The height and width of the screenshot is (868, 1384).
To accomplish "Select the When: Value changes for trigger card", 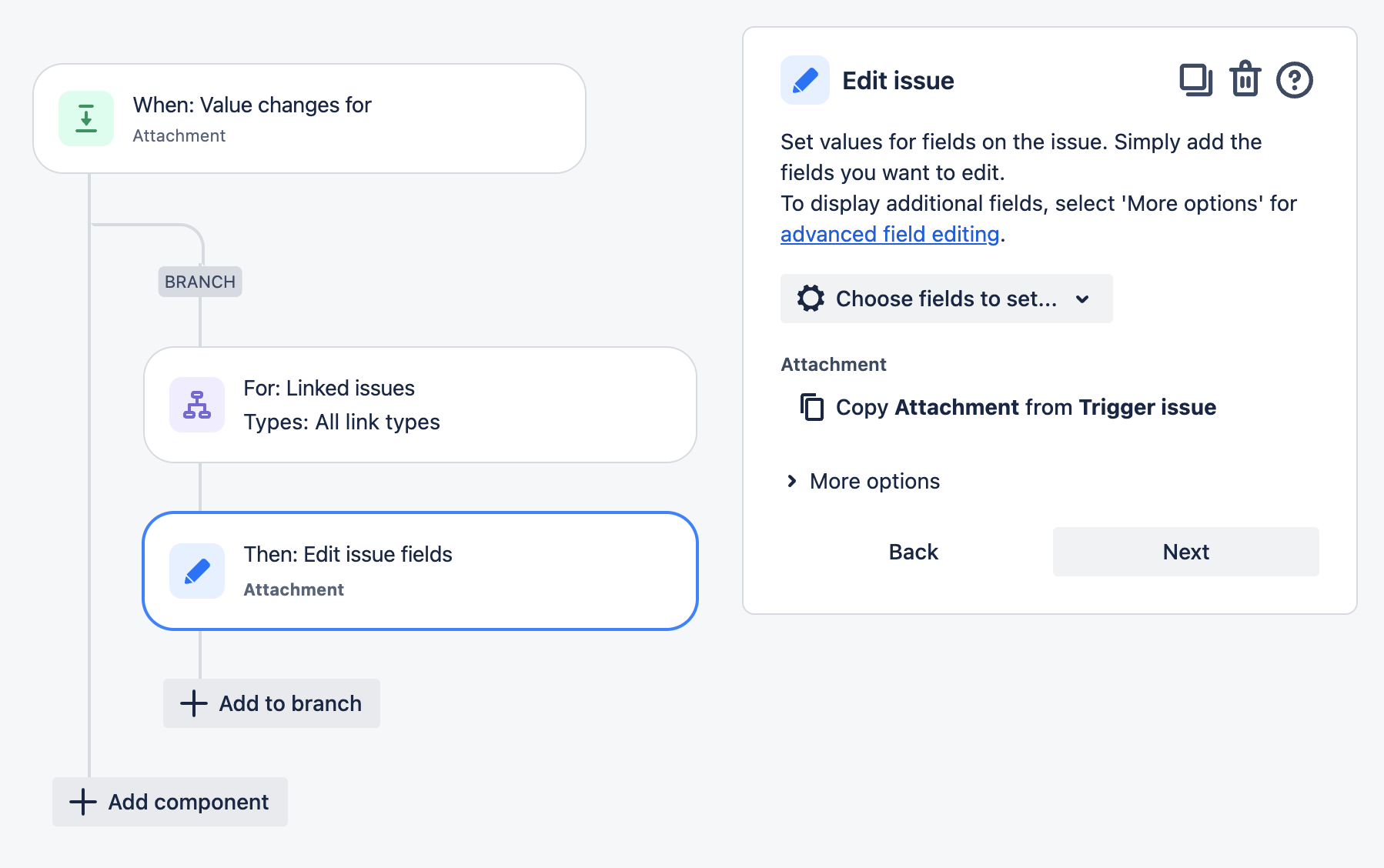I will tap(308, 117).
